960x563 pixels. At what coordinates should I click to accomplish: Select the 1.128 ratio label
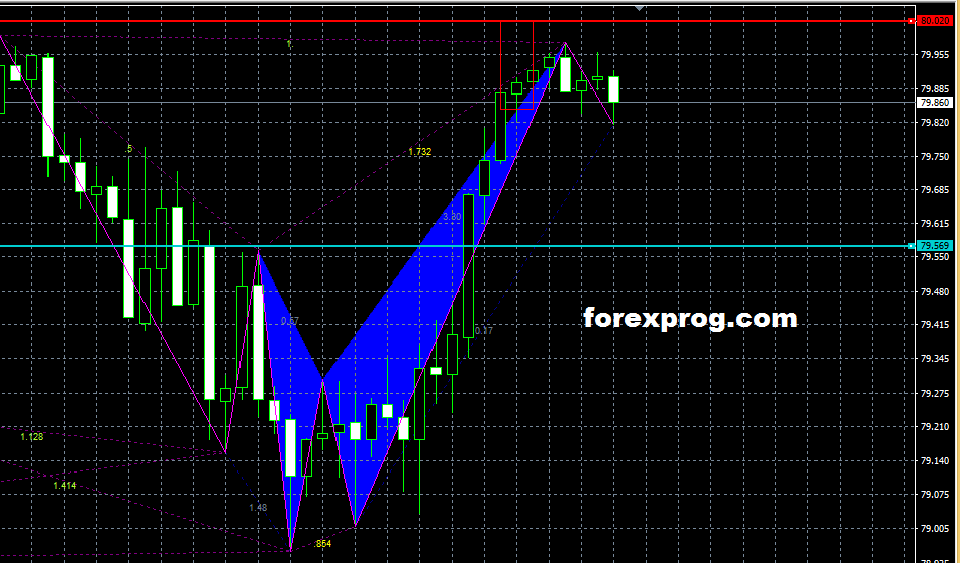32,436
